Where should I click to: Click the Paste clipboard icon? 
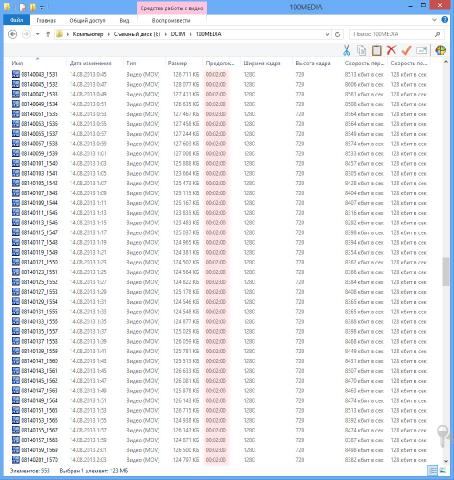point(376,51)
